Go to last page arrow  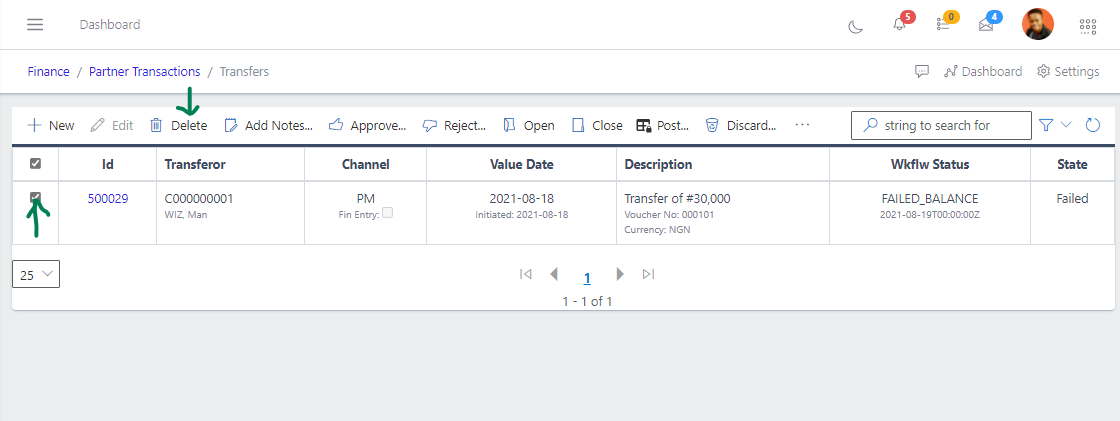click(648, 274)
